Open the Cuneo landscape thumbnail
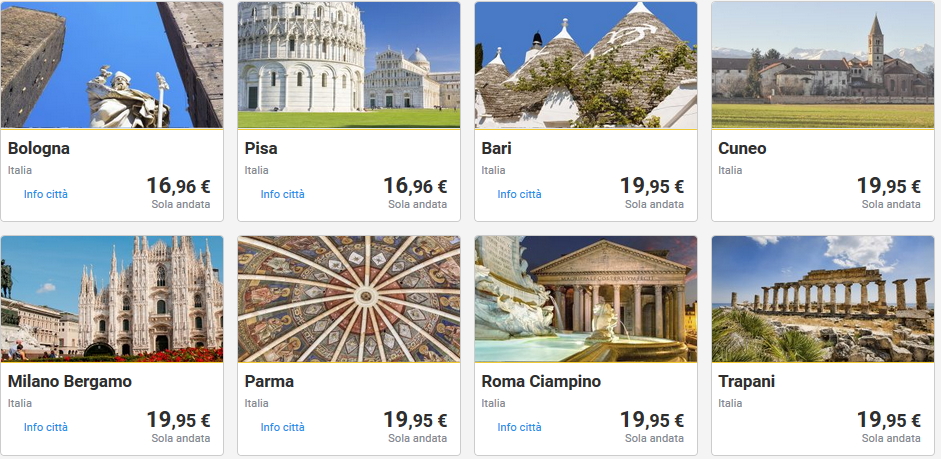This screenshot has width=941, height=459. coord(822,64)
